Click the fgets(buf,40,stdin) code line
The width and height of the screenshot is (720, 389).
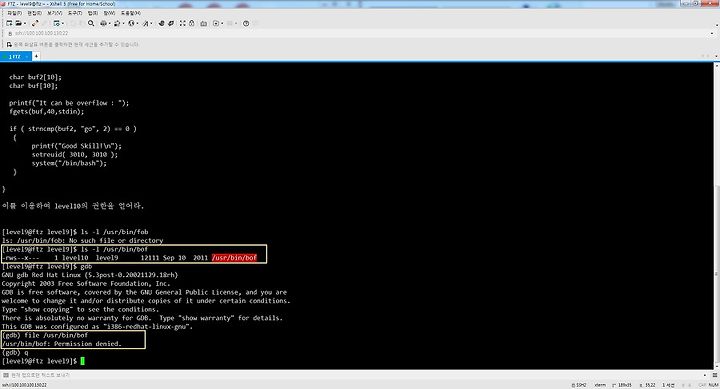(x=46, y=111)
